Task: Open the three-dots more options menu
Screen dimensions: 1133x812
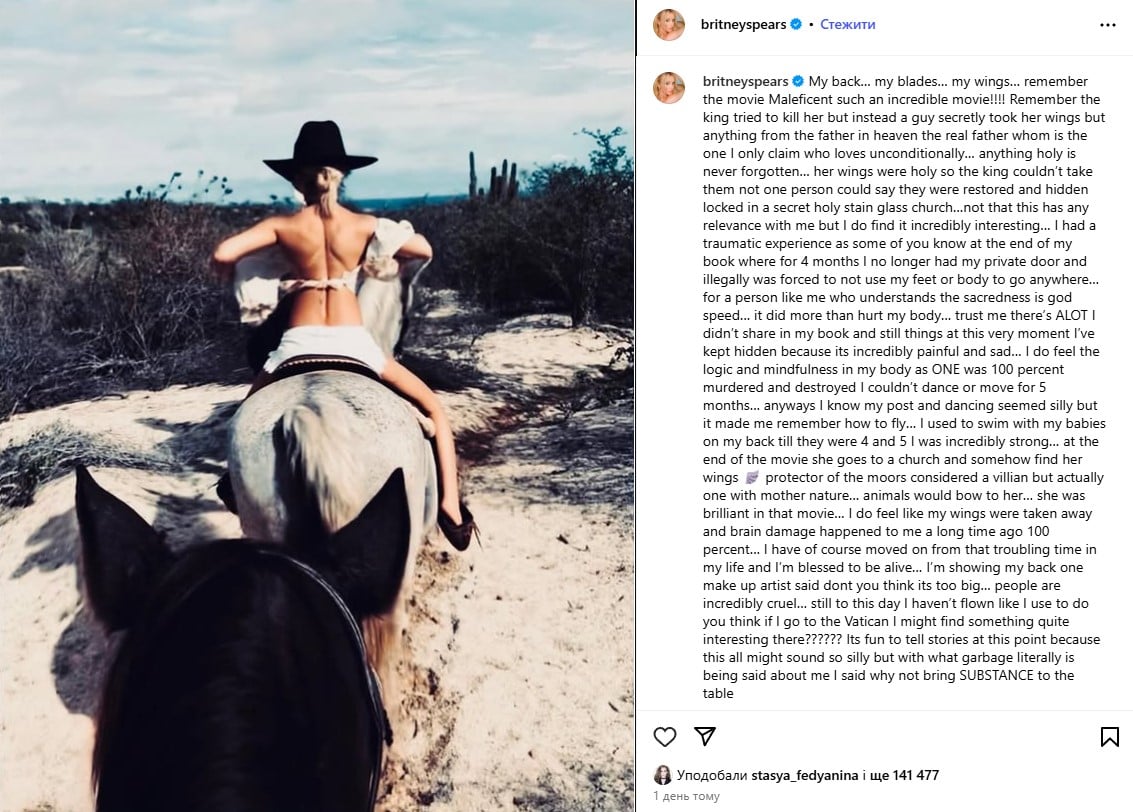Action: (1108, 25)
